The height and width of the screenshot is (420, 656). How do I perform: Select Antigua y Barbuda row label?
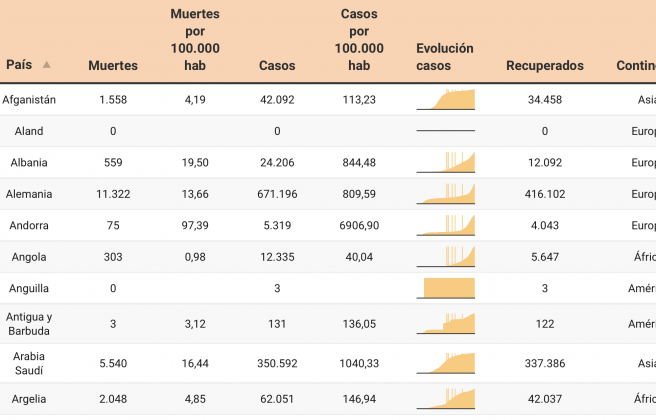(29, 324)
